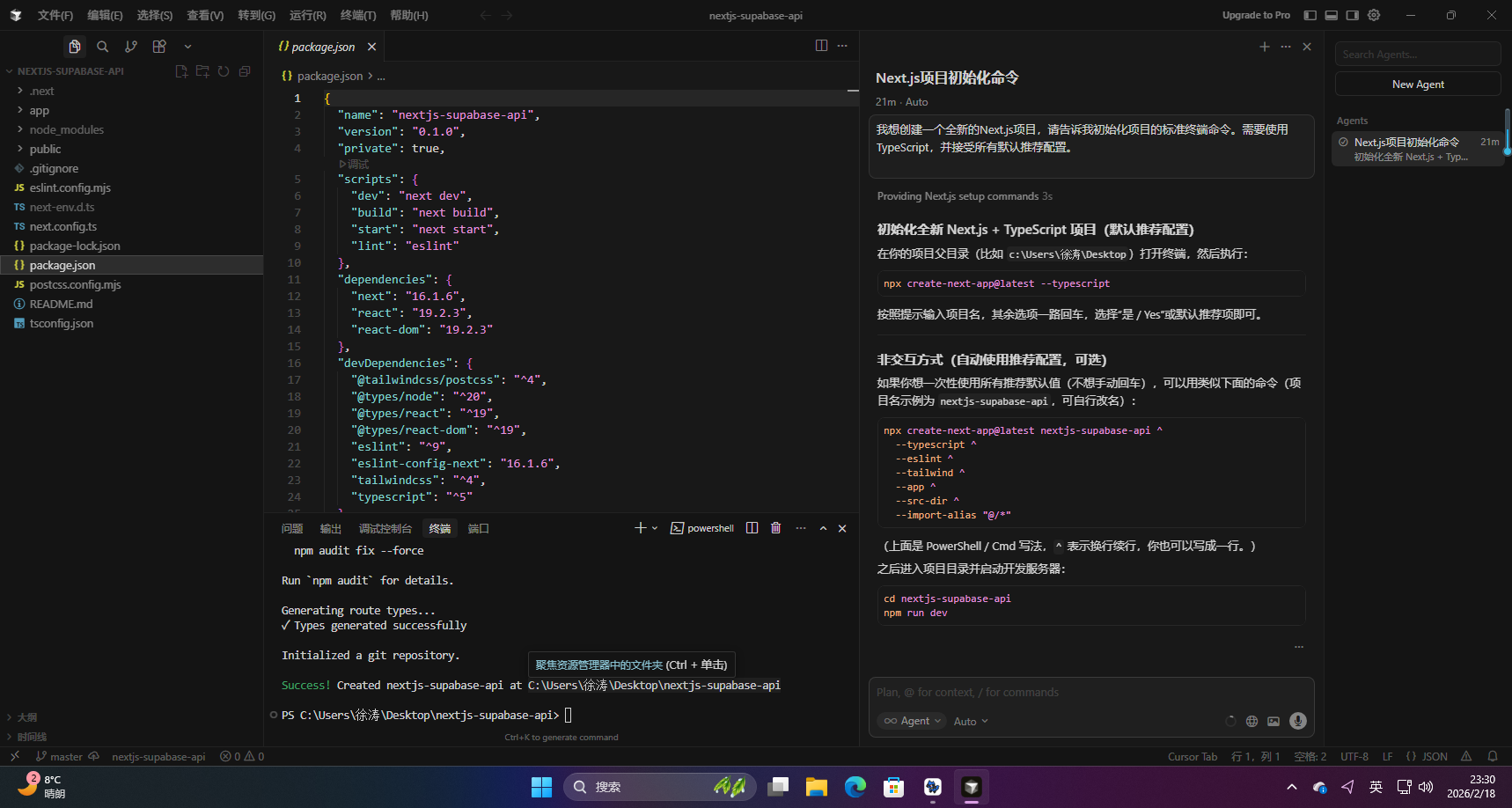The height and width of the screenshot is (808, 1512).
Task: Toggle the primary sidebar layout button
Action: pos(1310,15)
